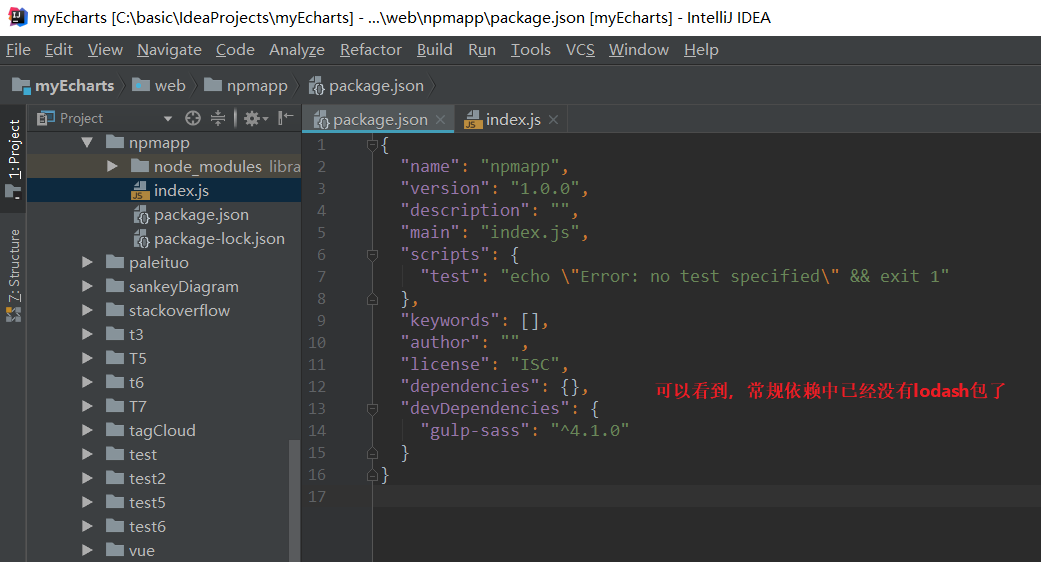
Task: Open the Help menu
Action: click(x=701, y=50)
